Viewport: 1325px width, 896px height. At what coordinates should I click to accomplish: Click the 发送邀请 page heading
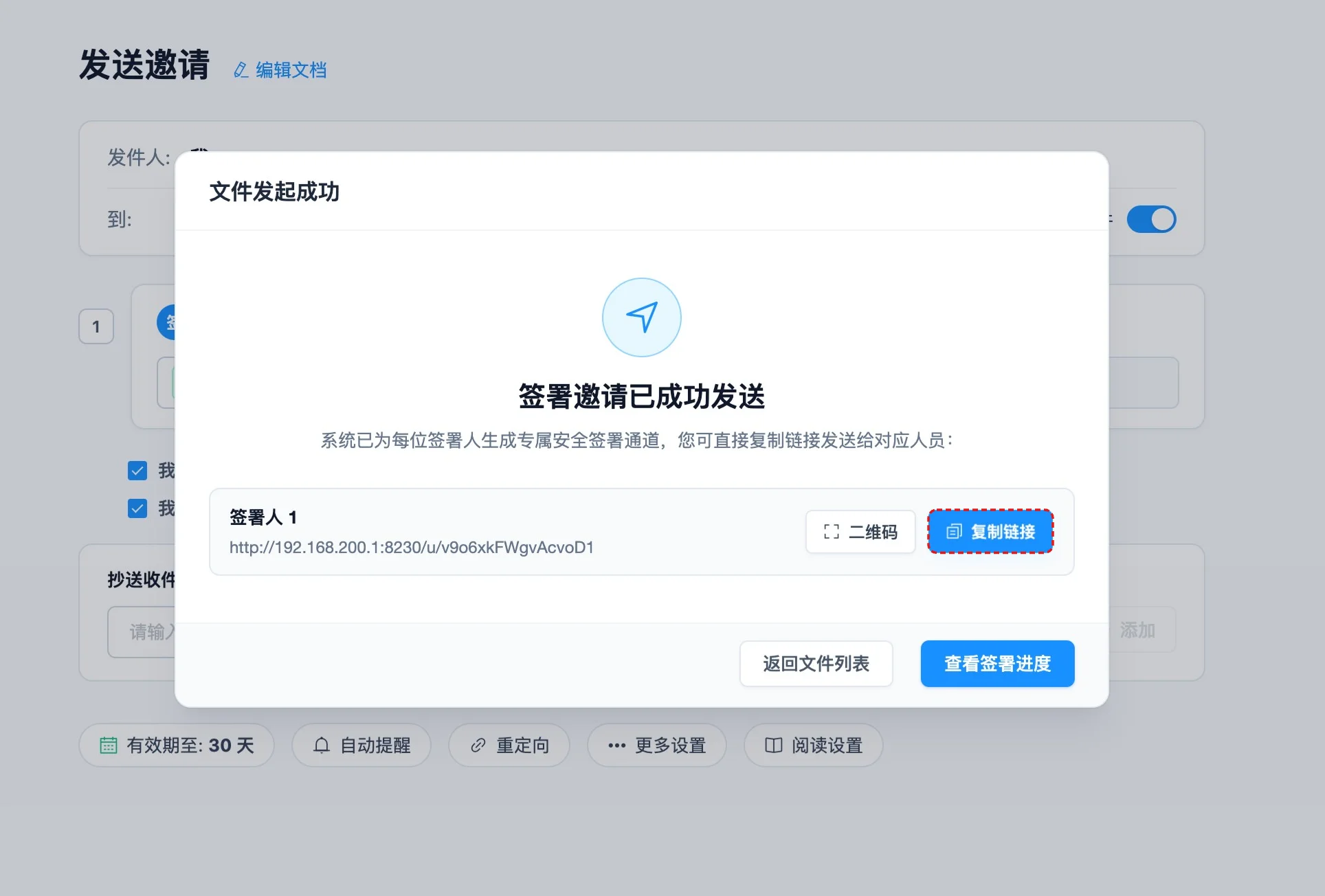[x=144, y=65]
